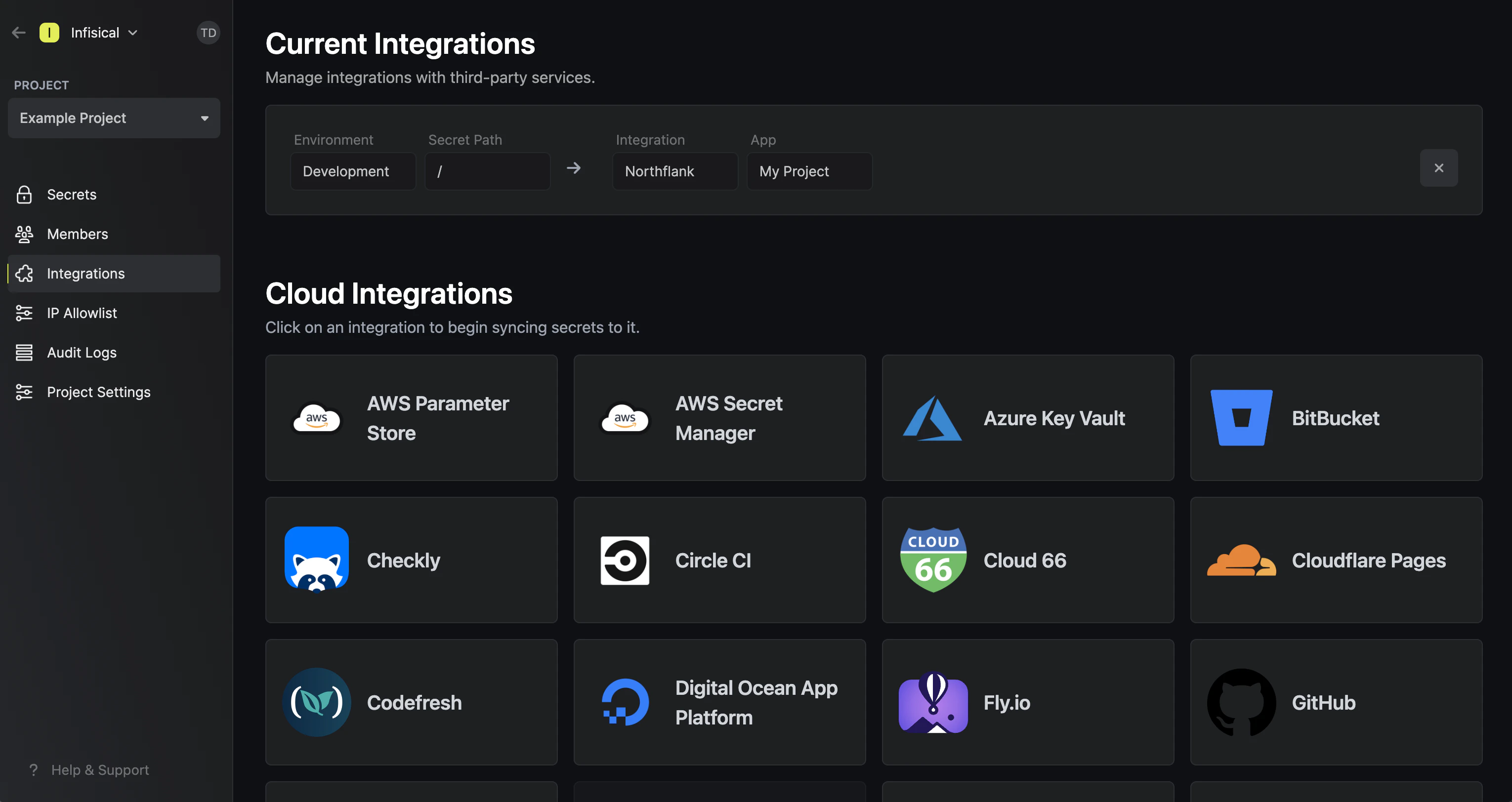Click the Secrets lock icon

24,195
